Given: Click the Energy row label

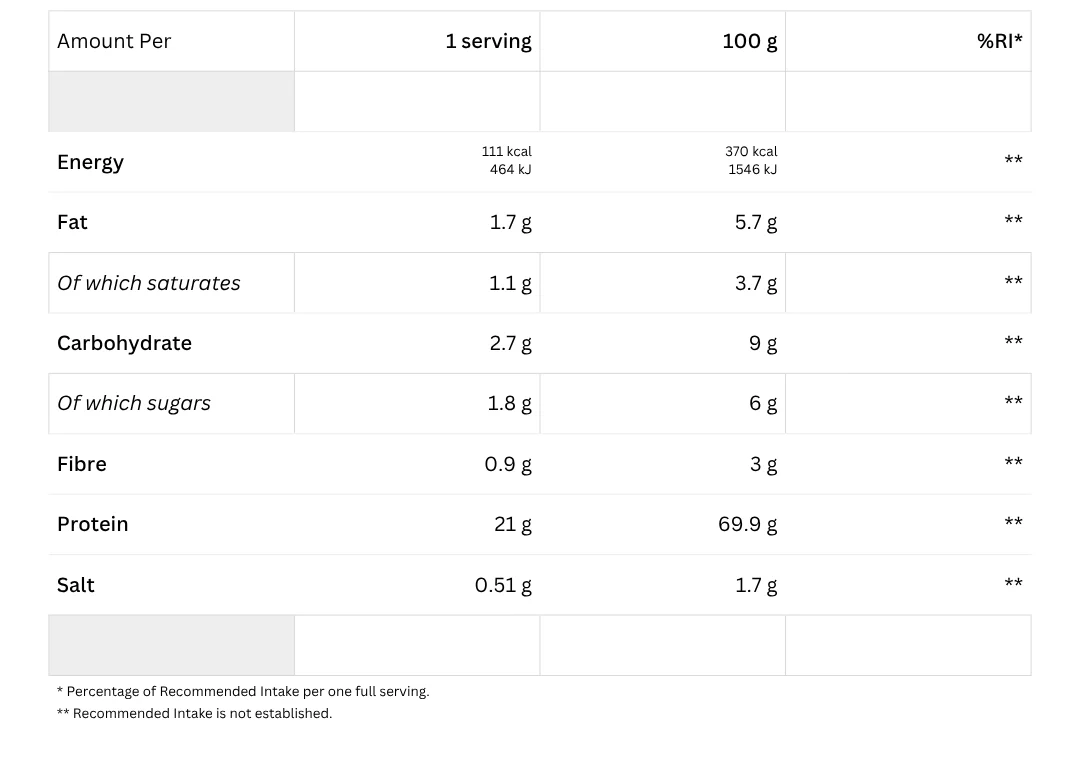Looking at the screenshot, I should point(90,162).
